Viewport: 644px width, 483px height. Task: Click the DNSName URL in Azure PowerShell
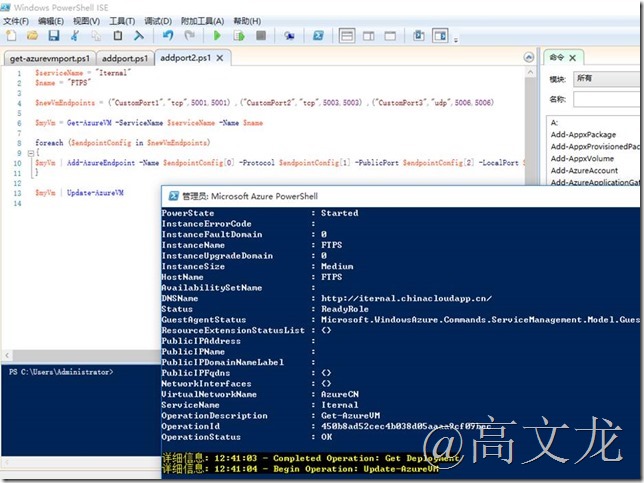(406, 298)
